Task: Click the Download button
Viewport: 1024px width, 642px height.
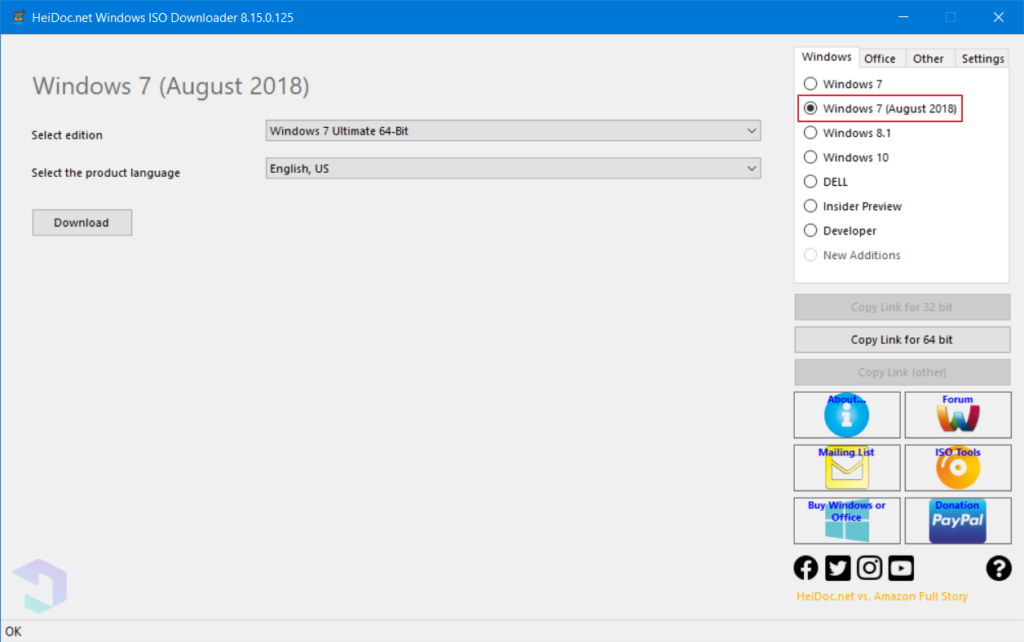Action: [81, 222]
